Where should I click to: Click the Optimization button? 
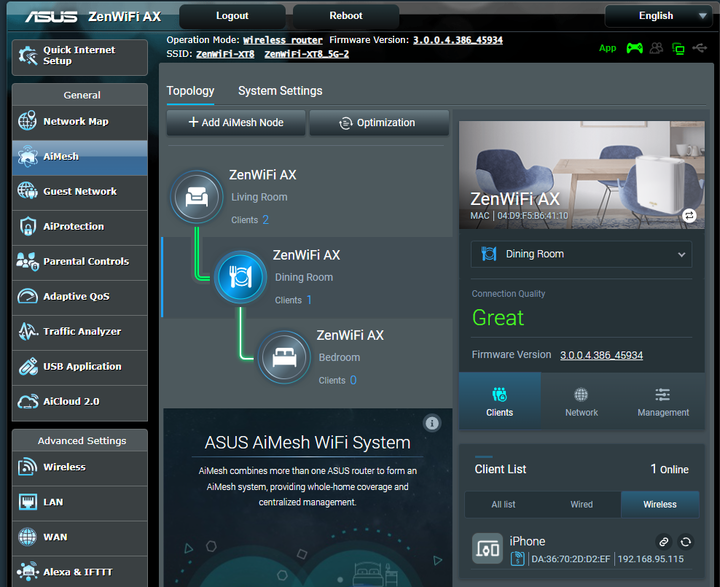tap(379, 123)
